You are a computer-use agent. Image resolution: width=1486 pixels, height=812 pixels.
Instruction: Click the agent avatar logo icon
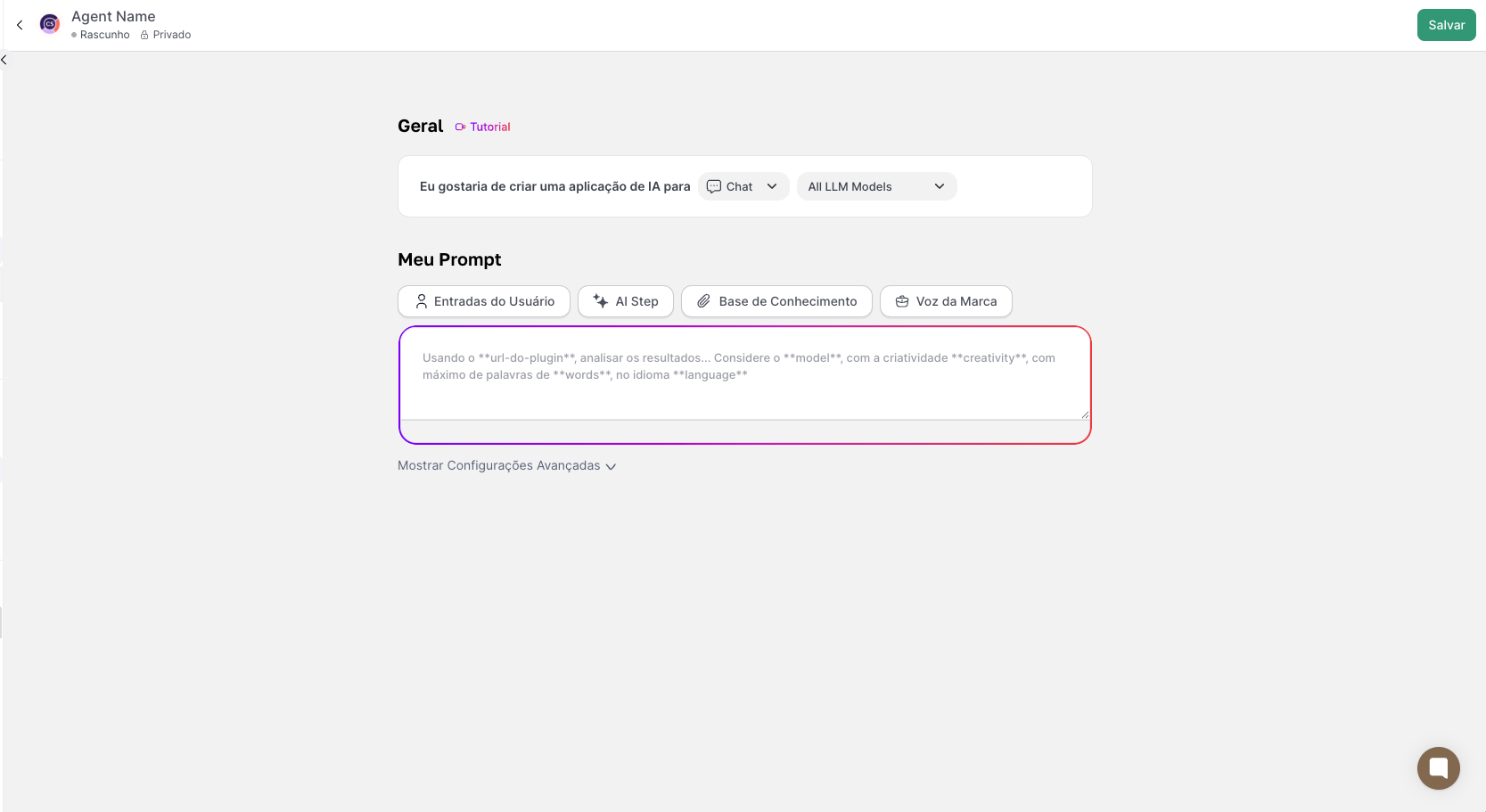(x=50, y=24)
